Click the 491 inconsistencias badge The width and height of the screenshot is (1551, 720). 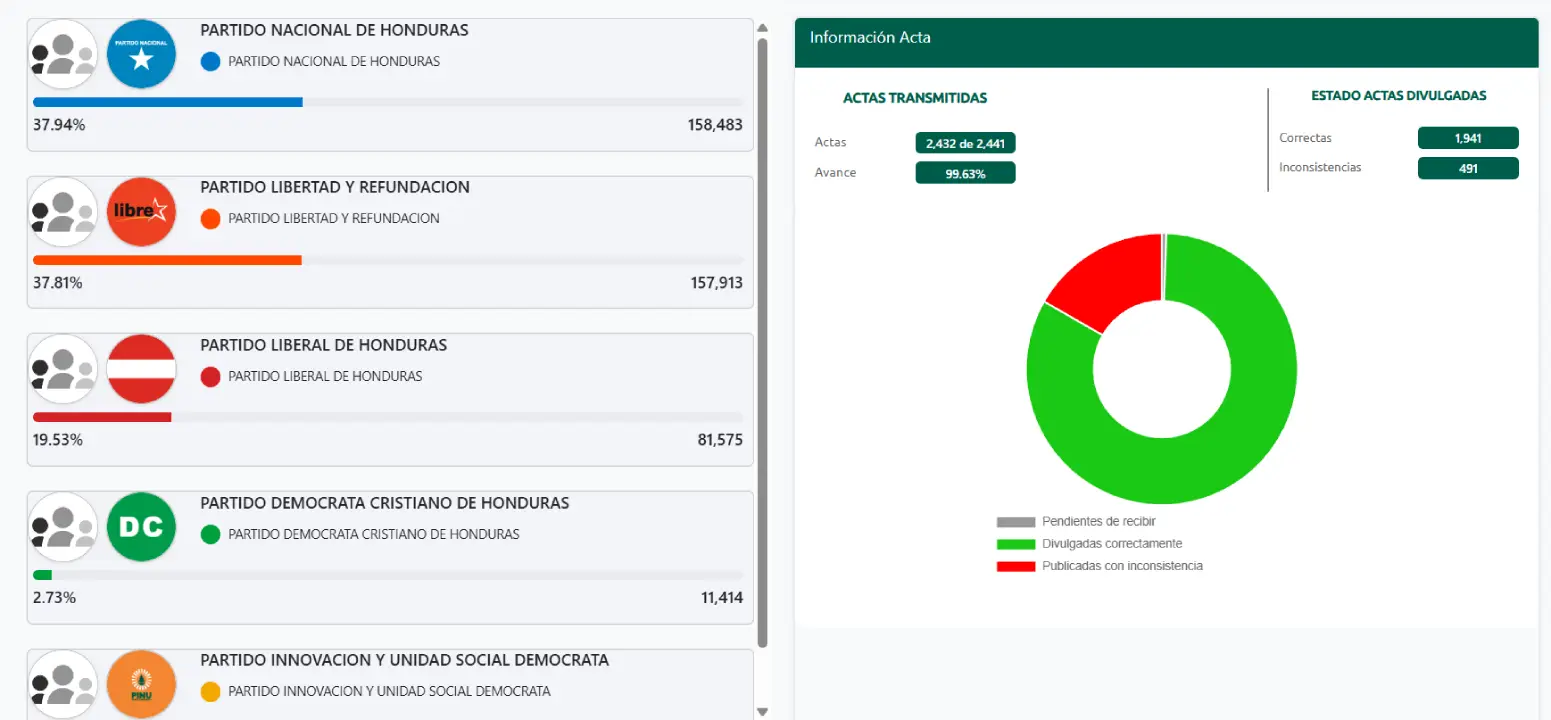(1468, 167)
